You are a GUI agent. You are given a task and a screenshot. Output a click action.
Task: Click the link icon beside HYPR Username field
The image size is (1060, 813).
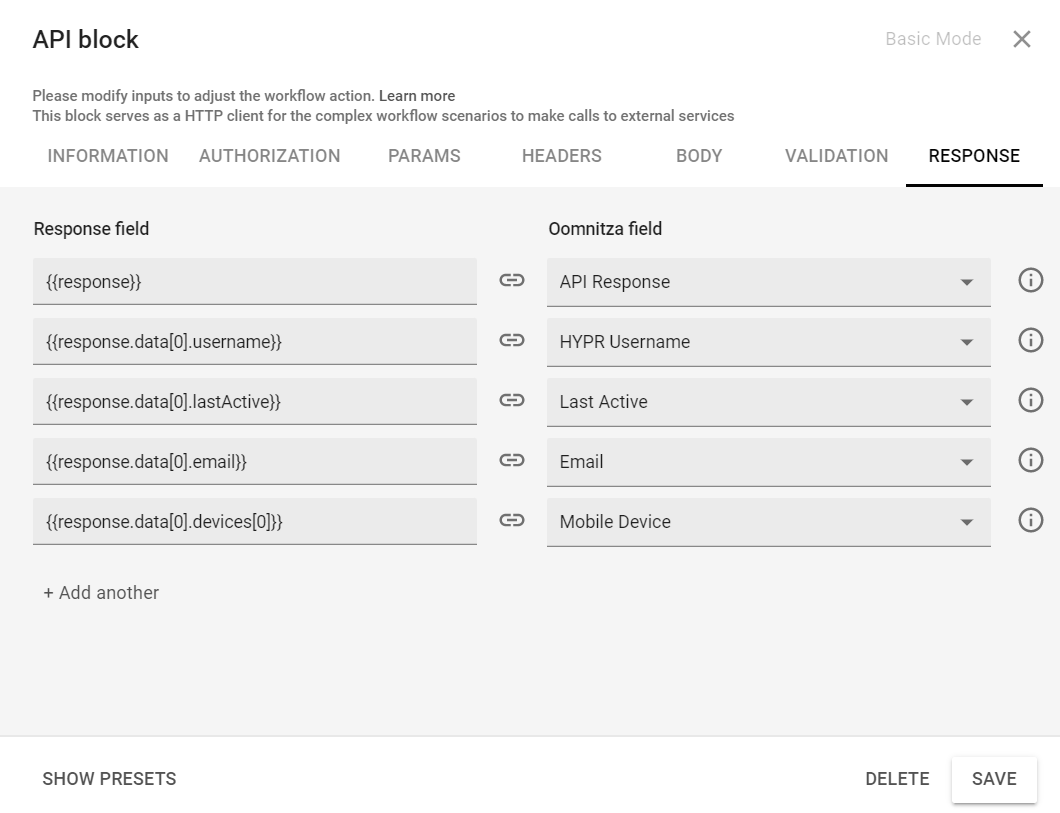(511, 341)
